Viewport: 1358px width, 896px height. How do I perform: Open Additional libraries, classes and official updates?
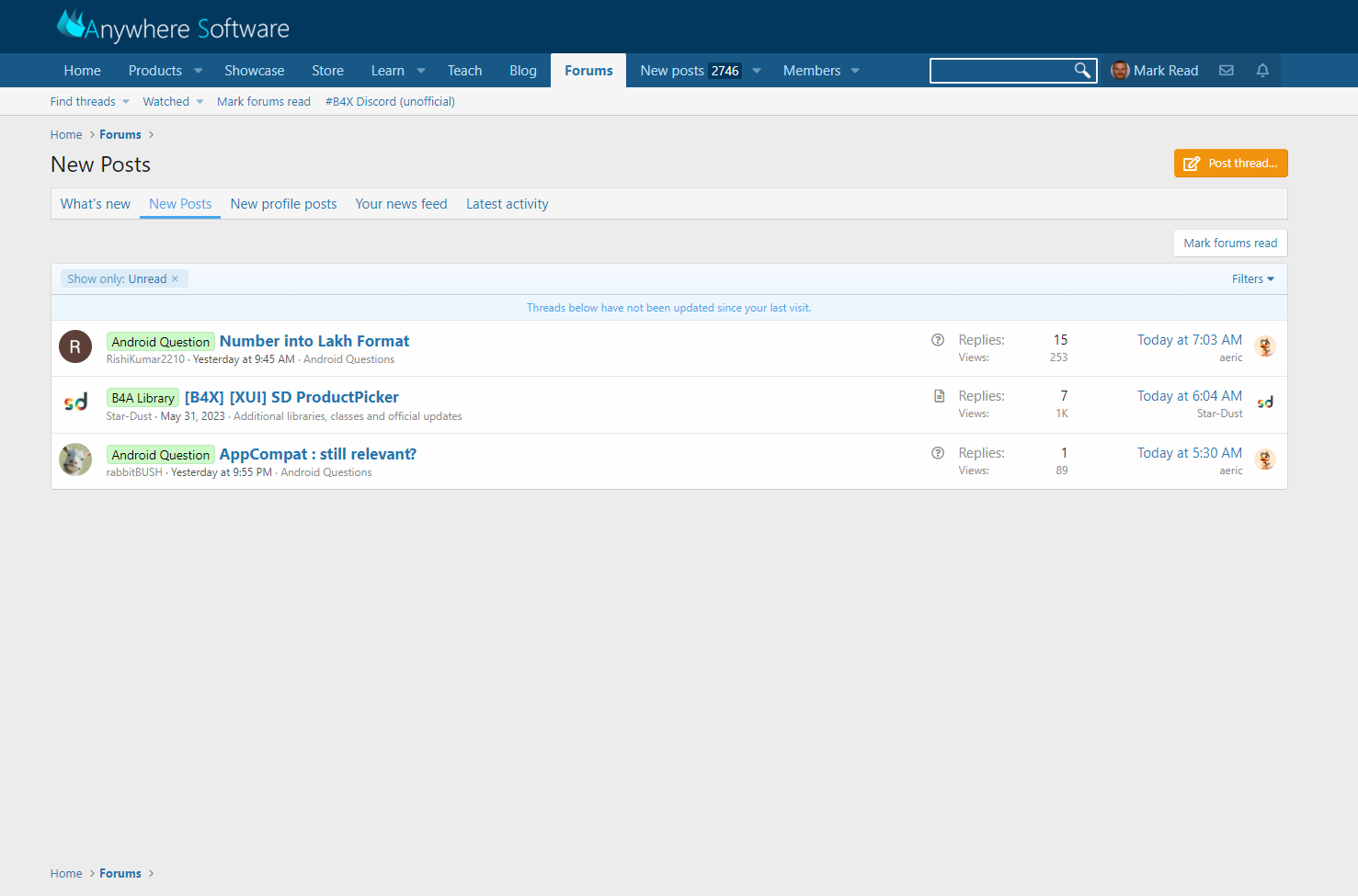(348, 416)
